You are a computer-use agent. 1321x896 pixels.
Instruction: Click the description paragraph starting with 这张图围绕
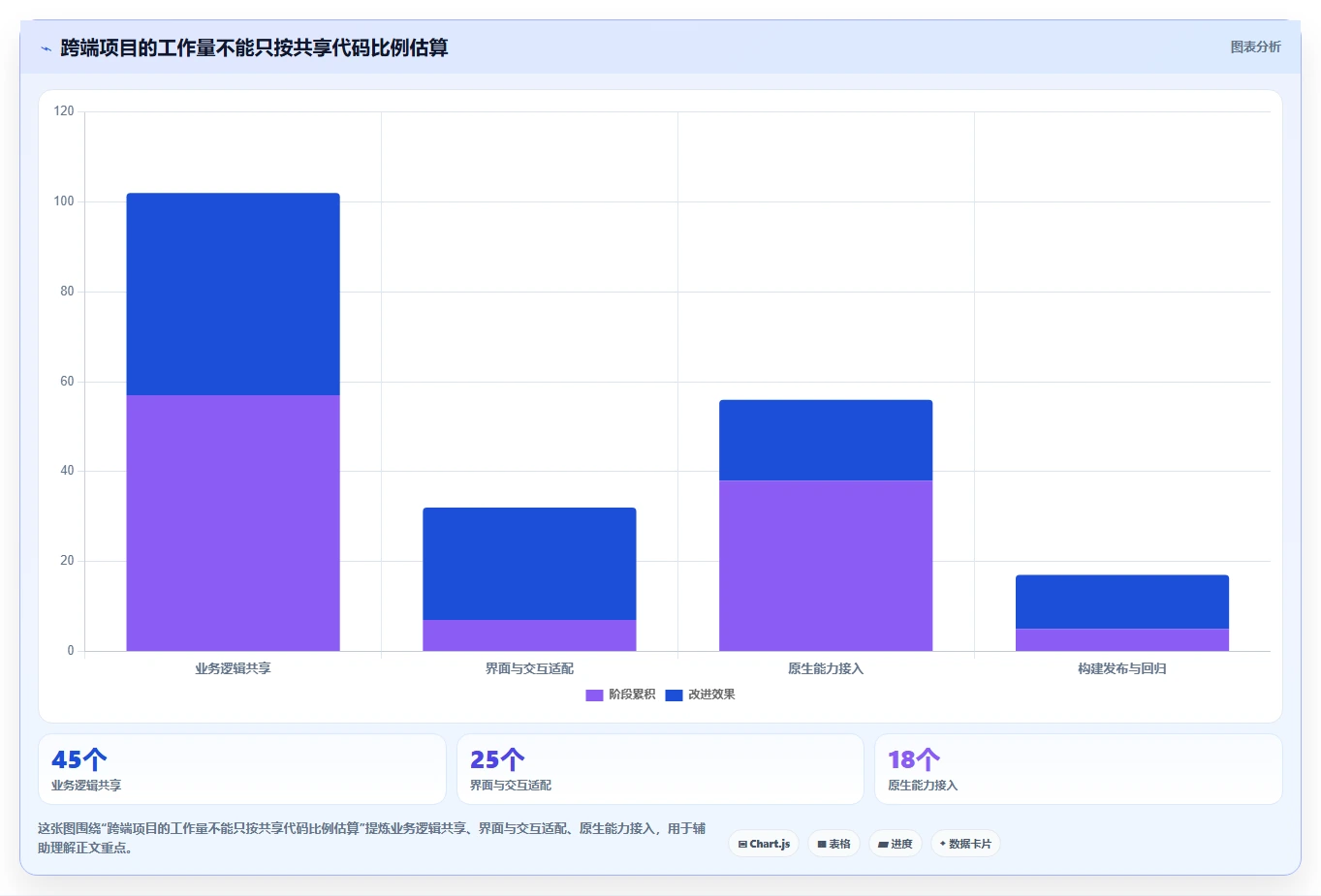(372, 838)
